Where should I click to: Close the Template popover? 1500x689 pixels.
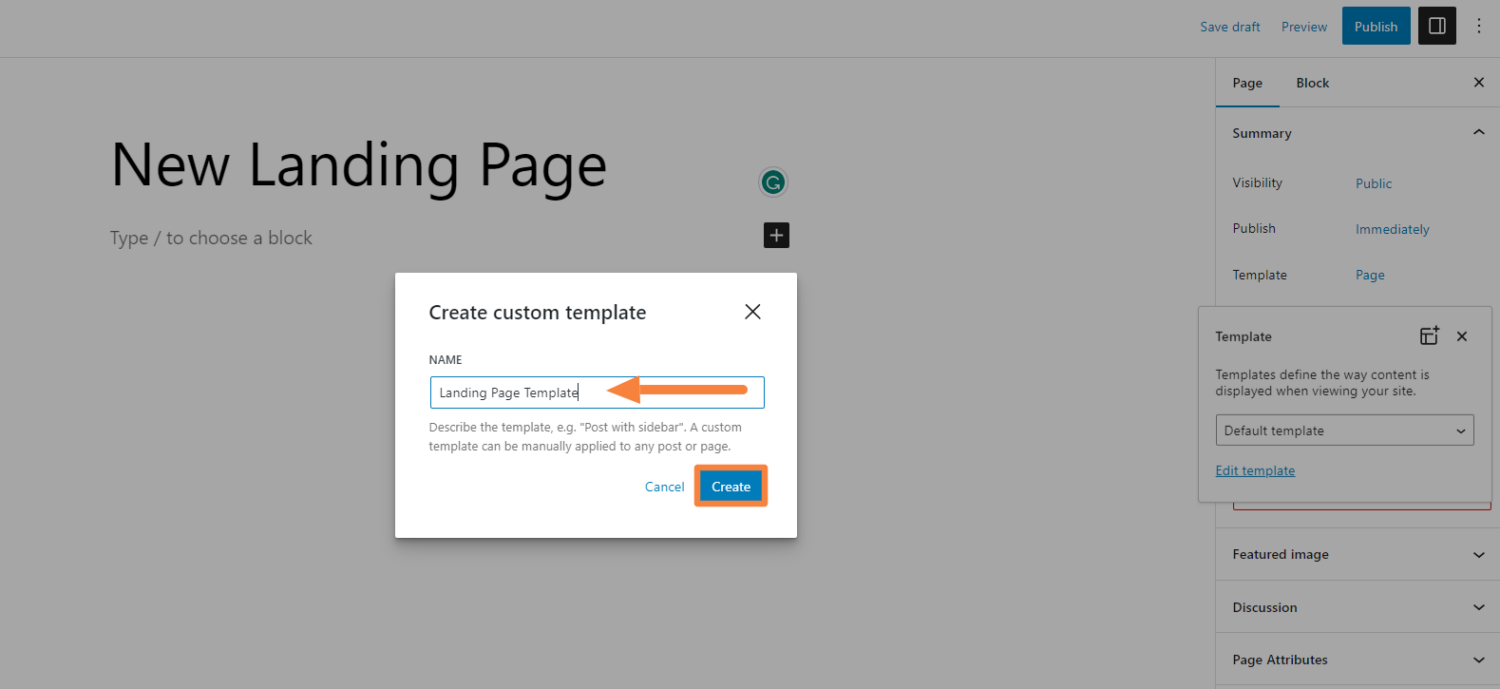click(1462, 337)
